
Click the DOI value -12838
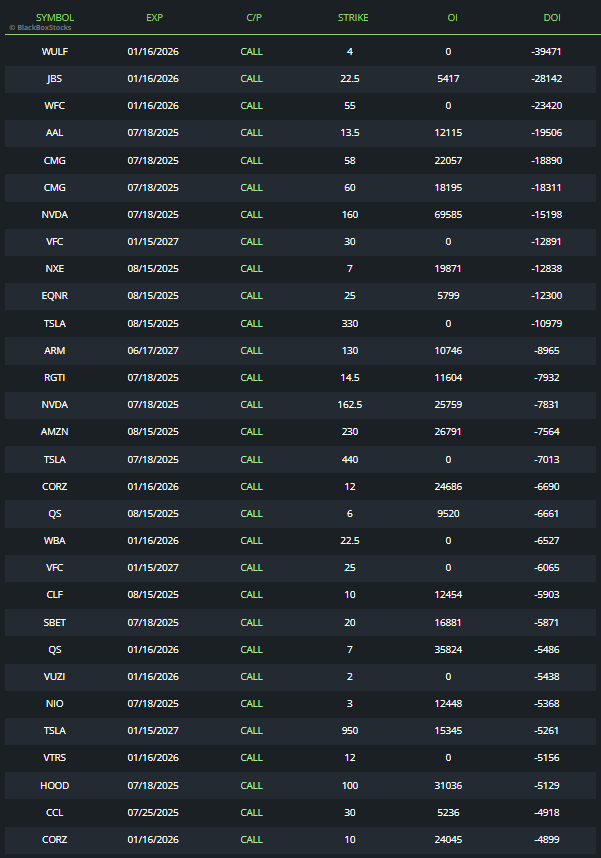coord(546,269)
